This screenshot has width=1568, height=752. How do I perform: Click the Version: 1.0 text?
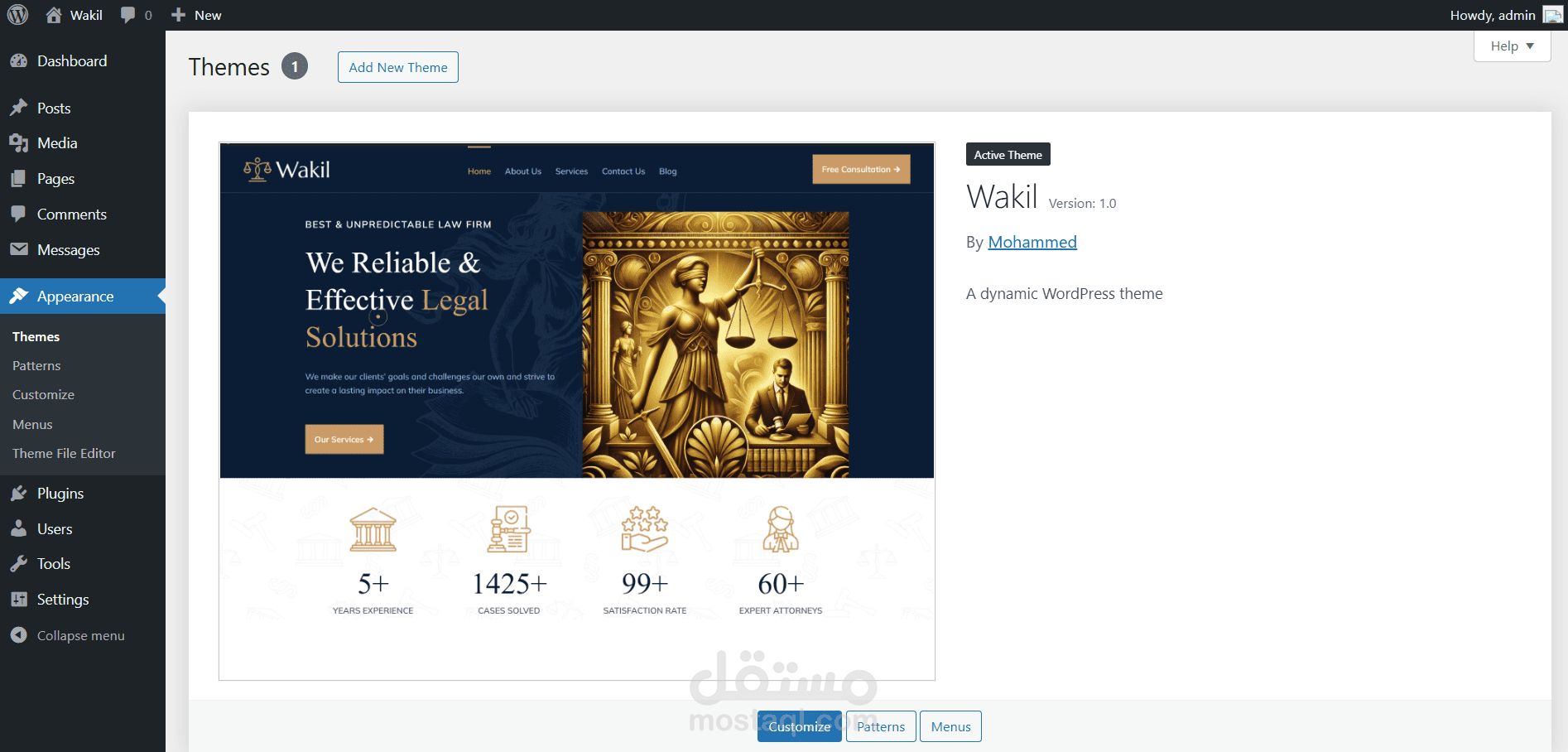[x=1082, y=204]
